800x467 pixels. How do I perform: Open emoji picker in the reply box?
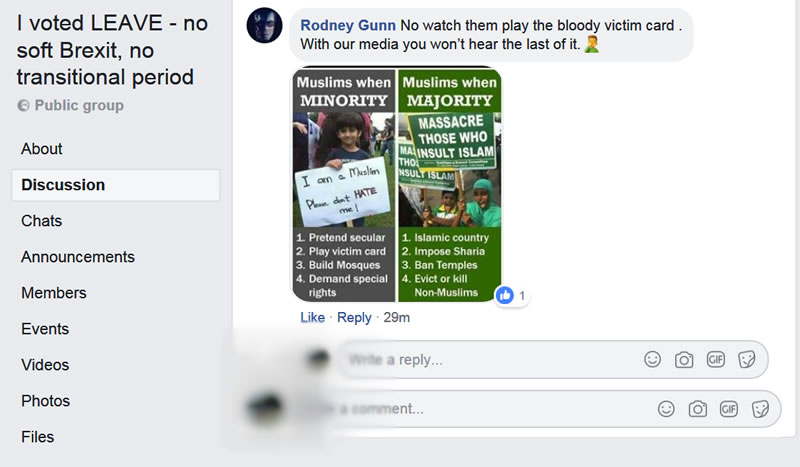pyautogui.click(x=652, y=360)
